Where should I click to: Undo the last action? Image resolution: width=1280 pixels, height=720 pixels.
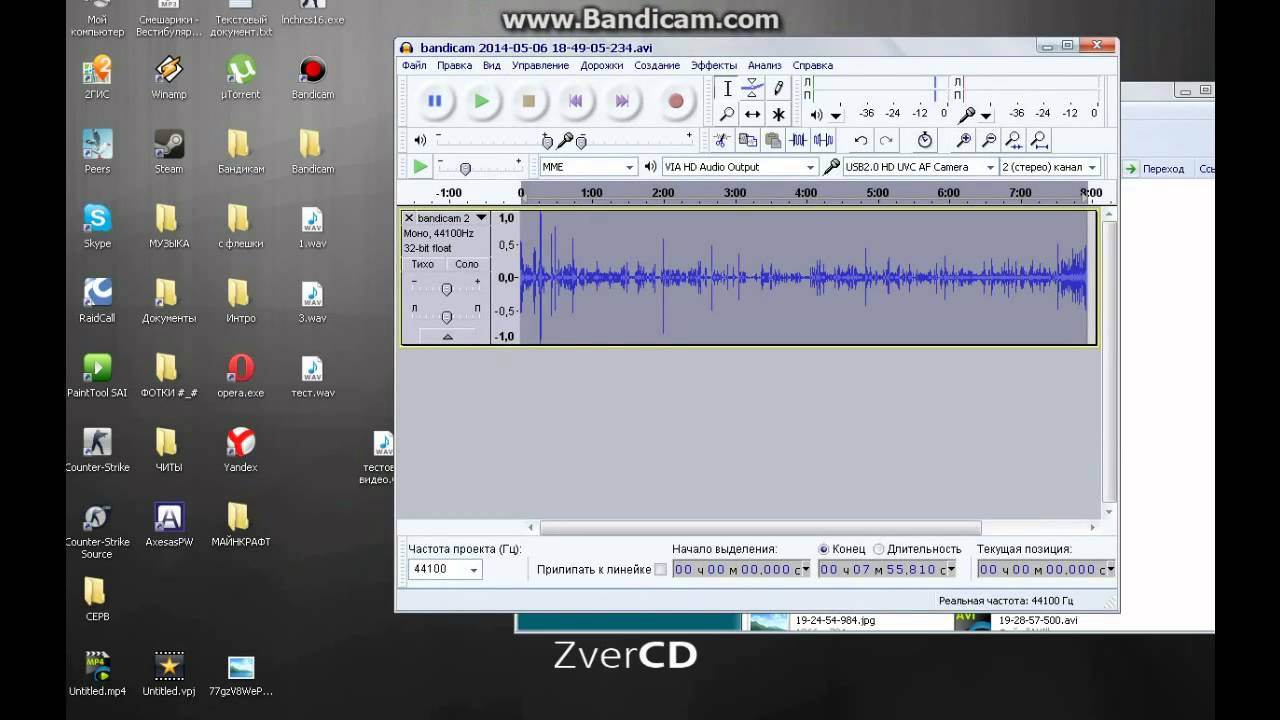pyautogui.click(x=861, y=140)
